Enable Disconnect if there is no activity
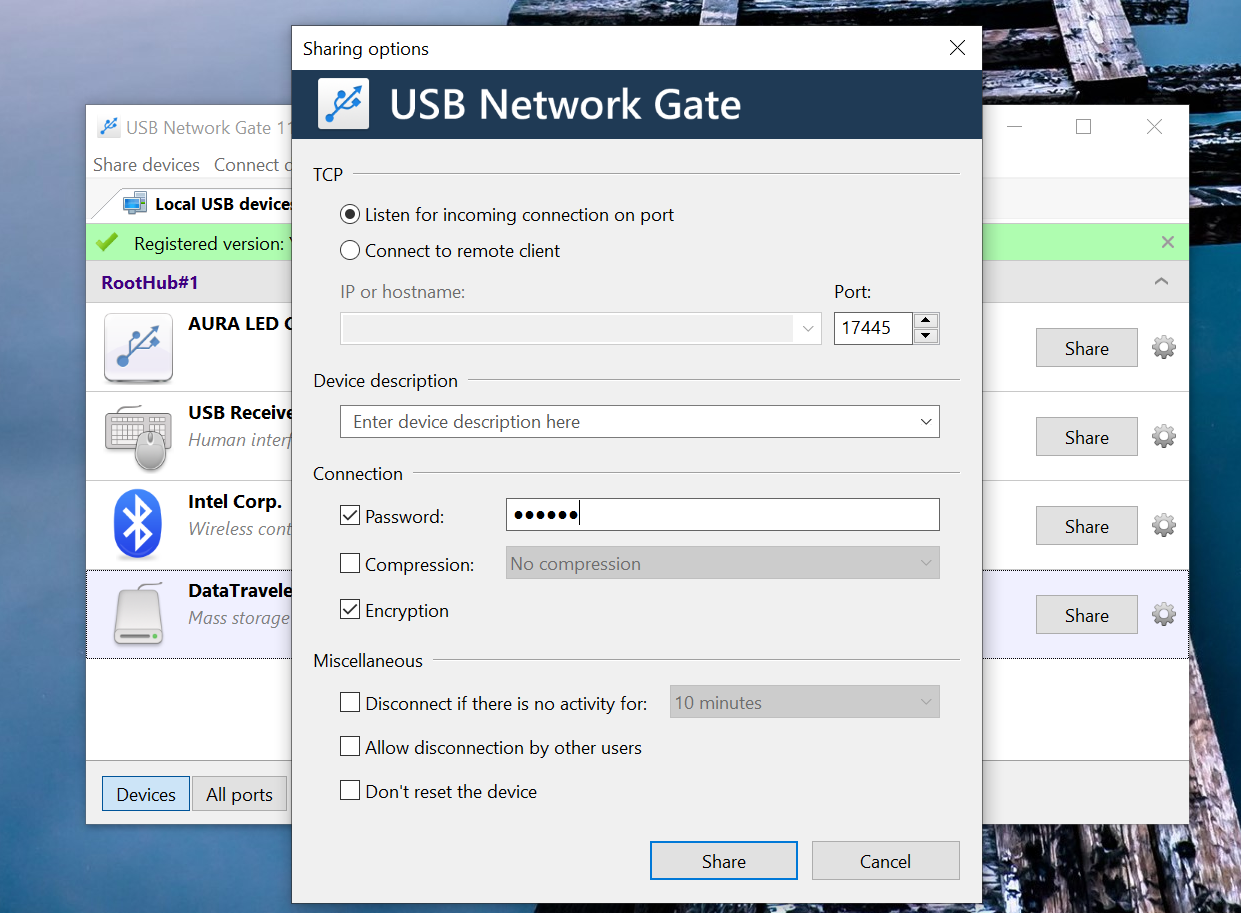This screenshot has width=1241, height=913. pos(350,703)
